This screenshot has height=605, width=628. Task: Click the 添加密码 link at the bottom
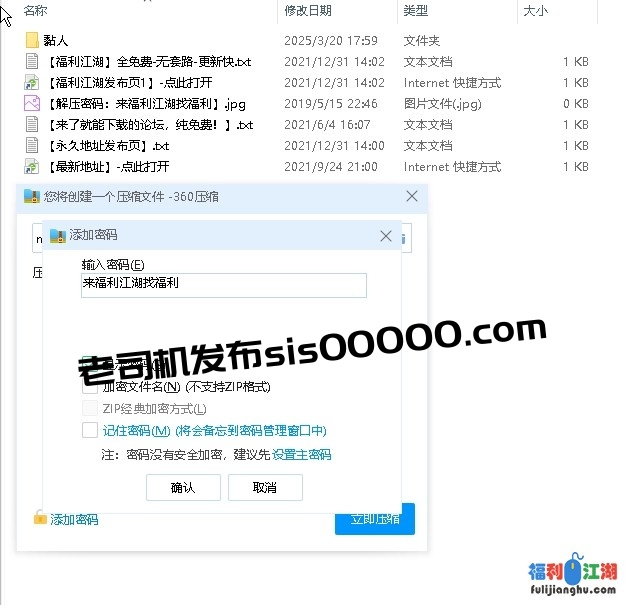[x=74, y=519]
